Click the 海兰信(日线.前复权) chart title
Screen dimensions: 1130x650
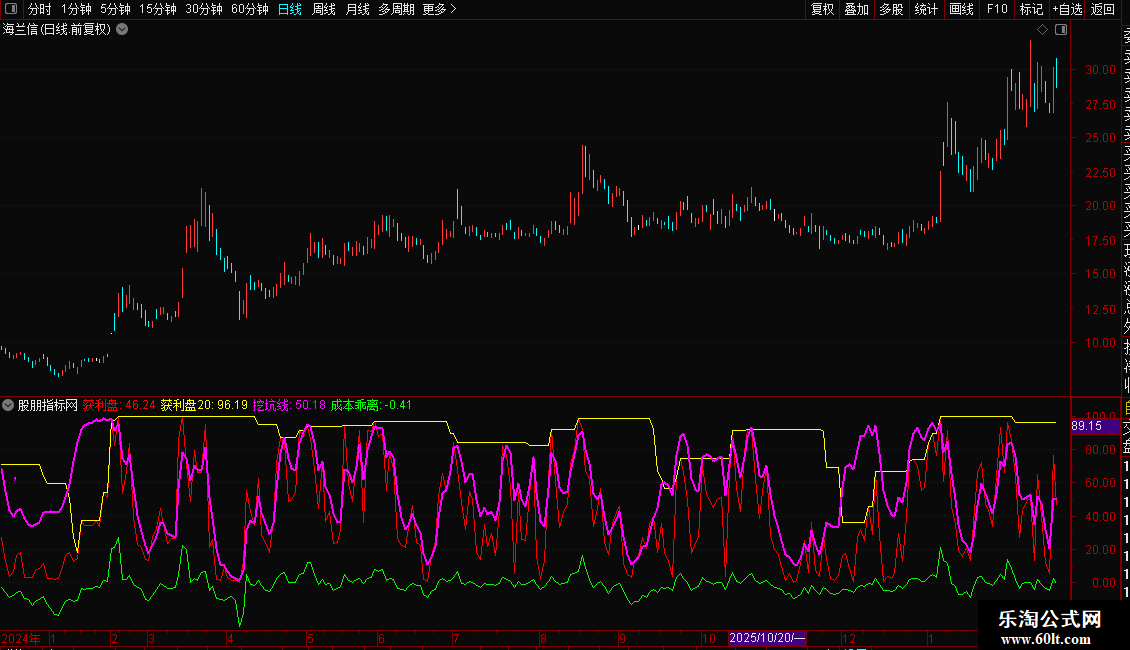57,29
